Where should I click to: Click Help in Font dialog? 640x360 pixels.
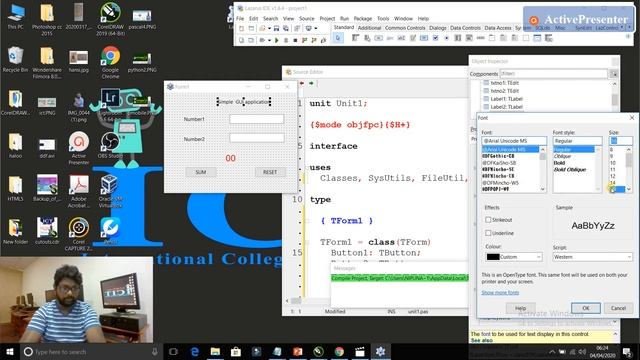pos(520,308)
